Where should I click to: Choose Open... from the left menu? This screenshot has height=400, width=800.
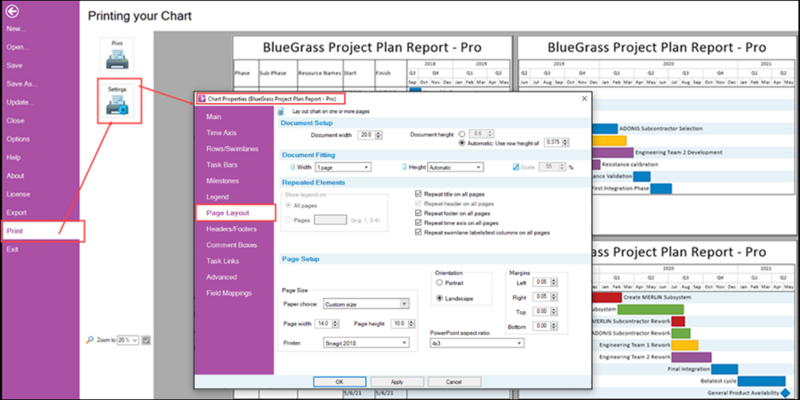tap(17, 47)
